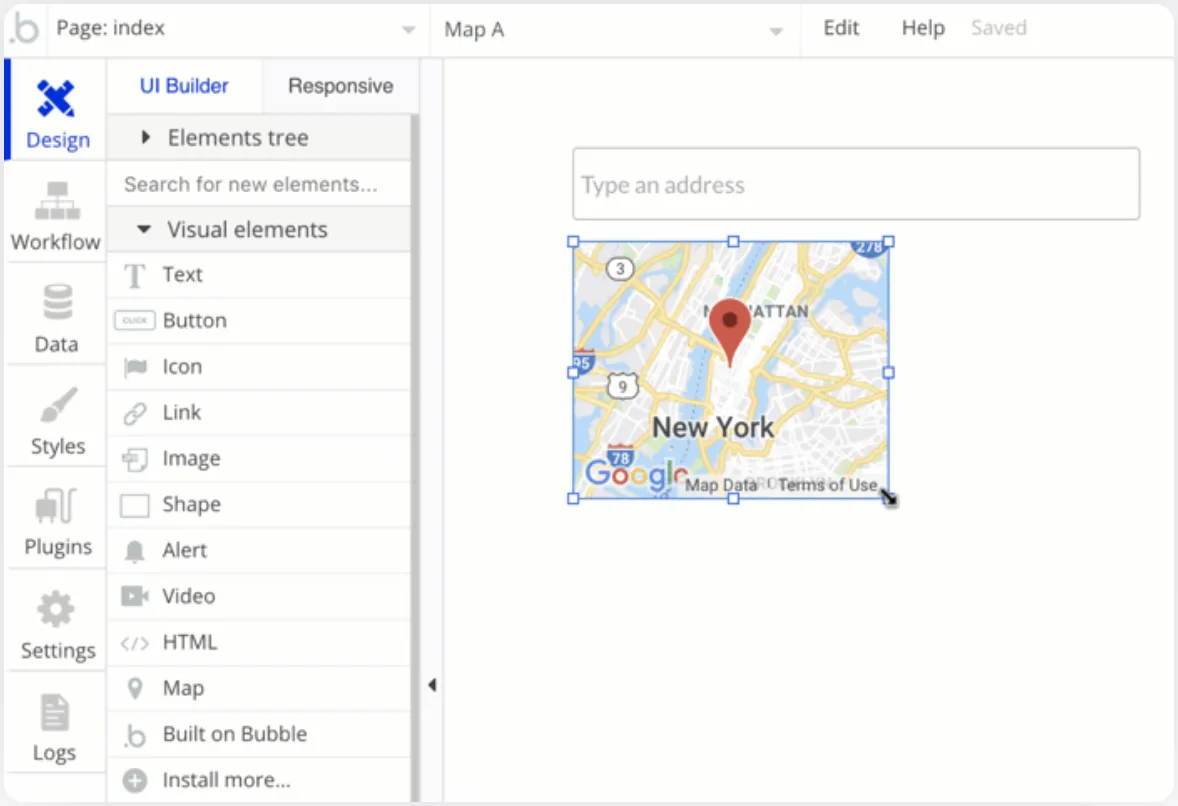Collapse the Visual elements section
Screen dimensions: 1178x806
[x=259, y=229]
